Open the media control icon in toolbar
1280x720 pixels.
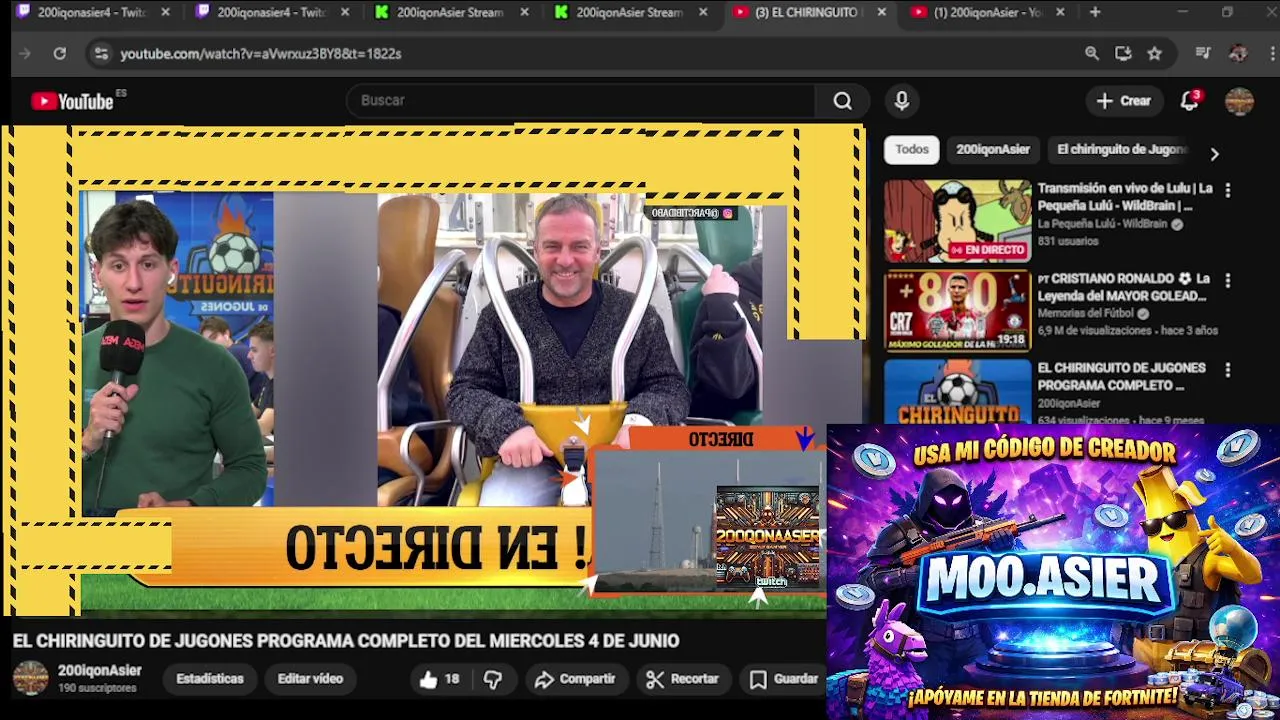[x=1203, y=54]
